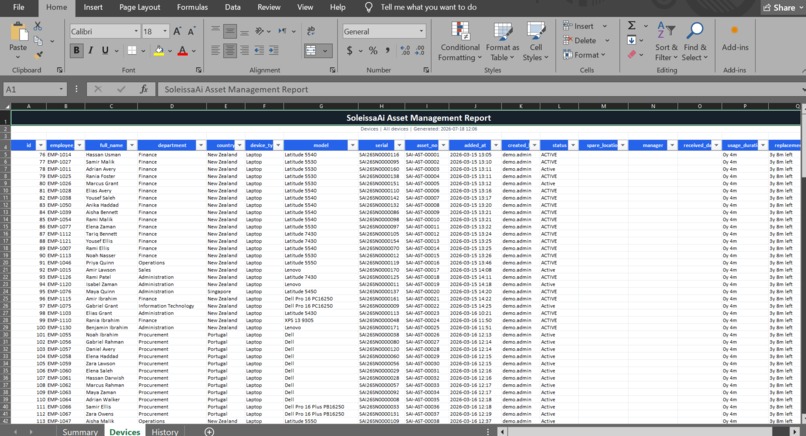
Task: Toggle bottom align in Alignment group
Action: tap(245, 31)
